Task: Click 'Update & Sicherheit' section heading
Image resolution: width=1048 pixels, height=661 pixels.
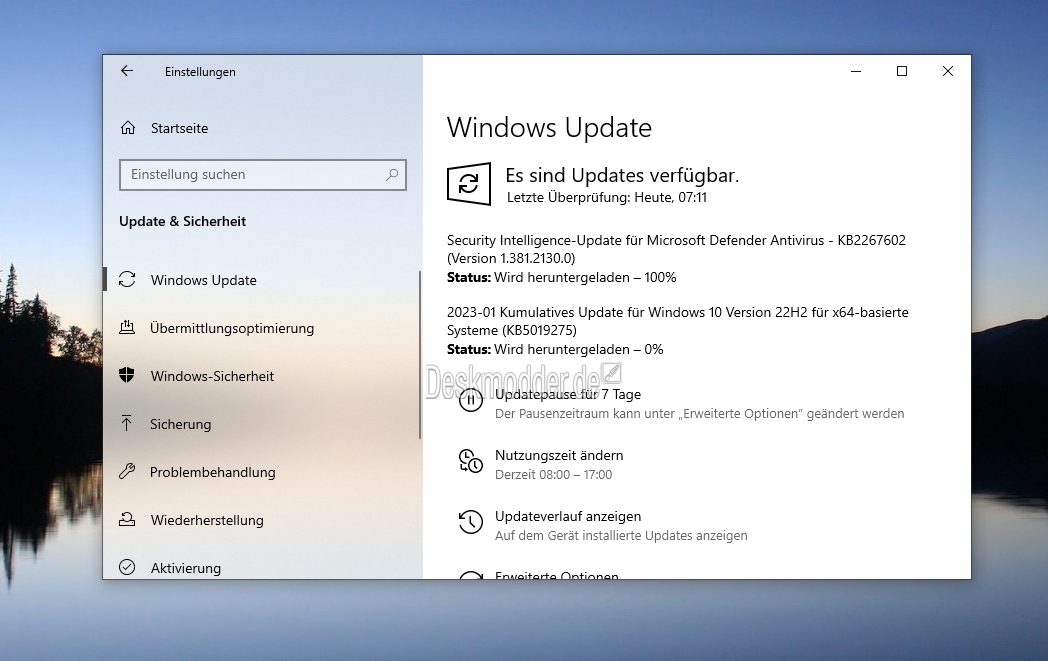Action: click(182, 221)
